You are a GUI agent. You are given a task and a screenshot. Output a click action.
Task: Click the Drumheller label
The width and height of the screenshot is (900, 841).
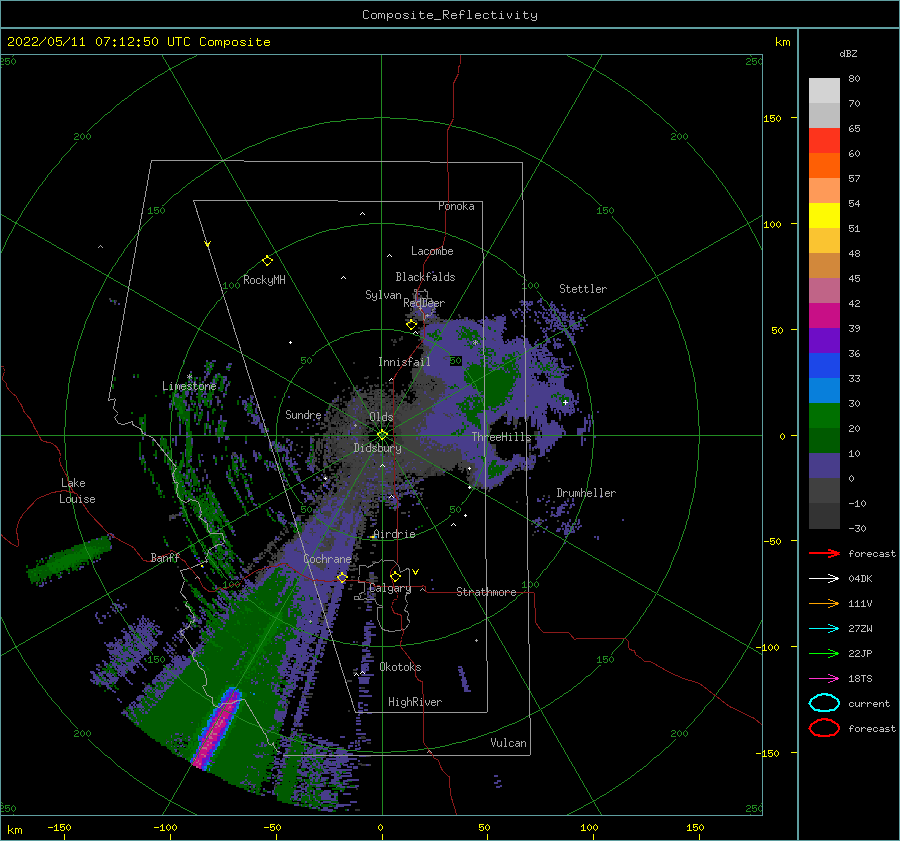click(586, 493)
